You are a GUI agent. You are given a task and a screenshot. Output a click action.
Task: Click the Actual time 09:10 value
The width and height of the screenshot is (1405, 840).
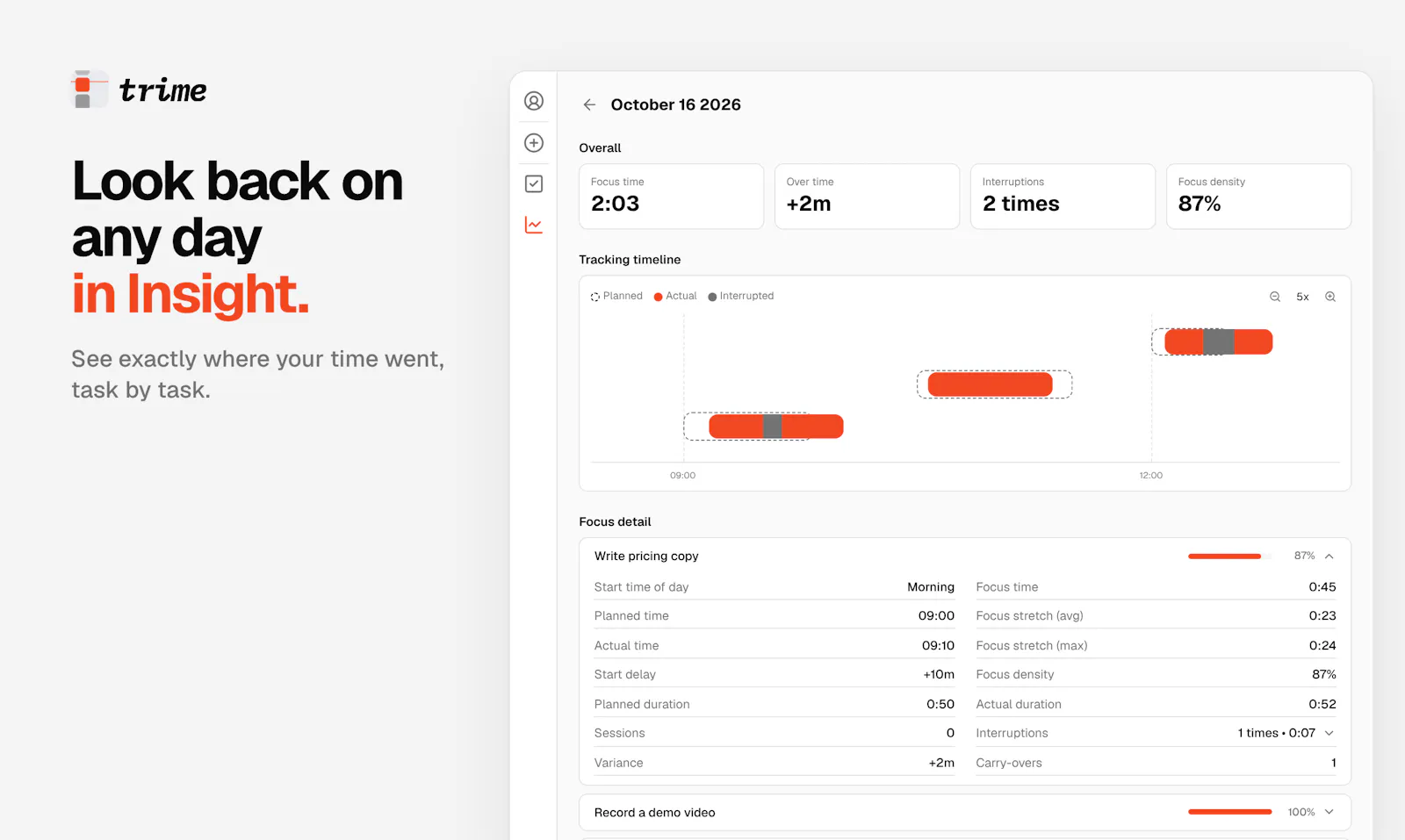[938, 645]
